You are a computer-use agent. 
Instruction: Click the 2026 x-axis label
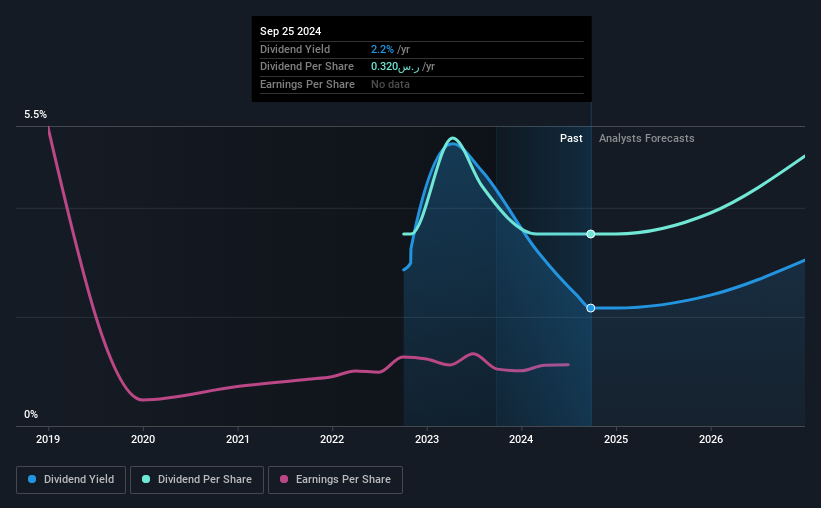click(711, 439)
